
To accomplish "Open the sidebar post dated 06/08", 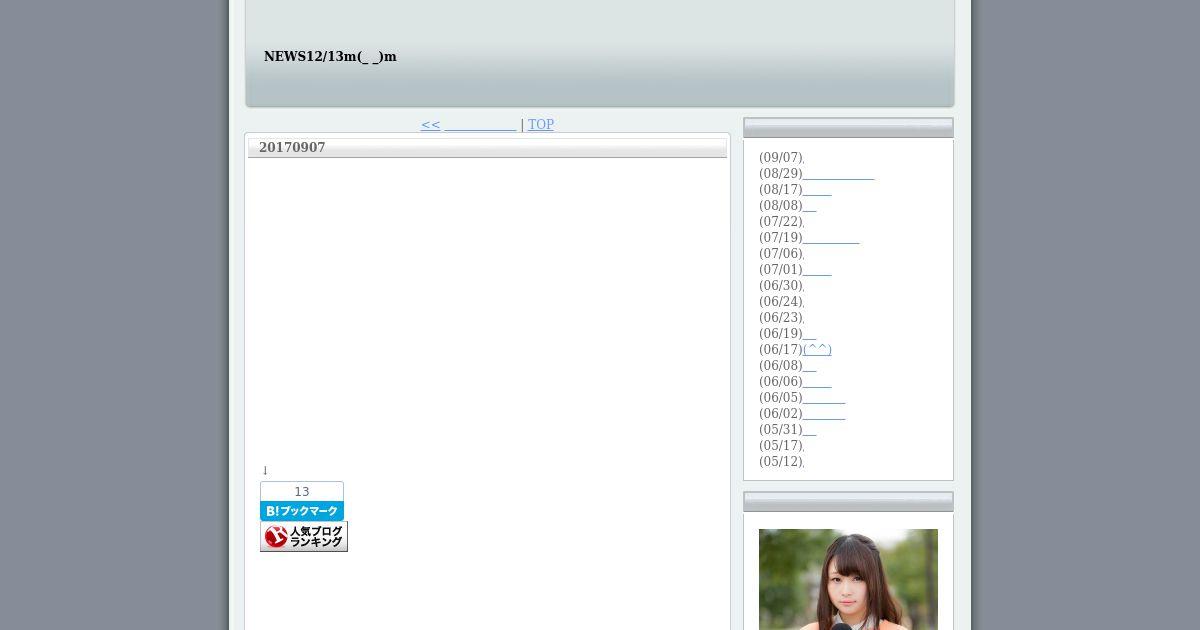I will pyautogui.click(x=810, y=366).
